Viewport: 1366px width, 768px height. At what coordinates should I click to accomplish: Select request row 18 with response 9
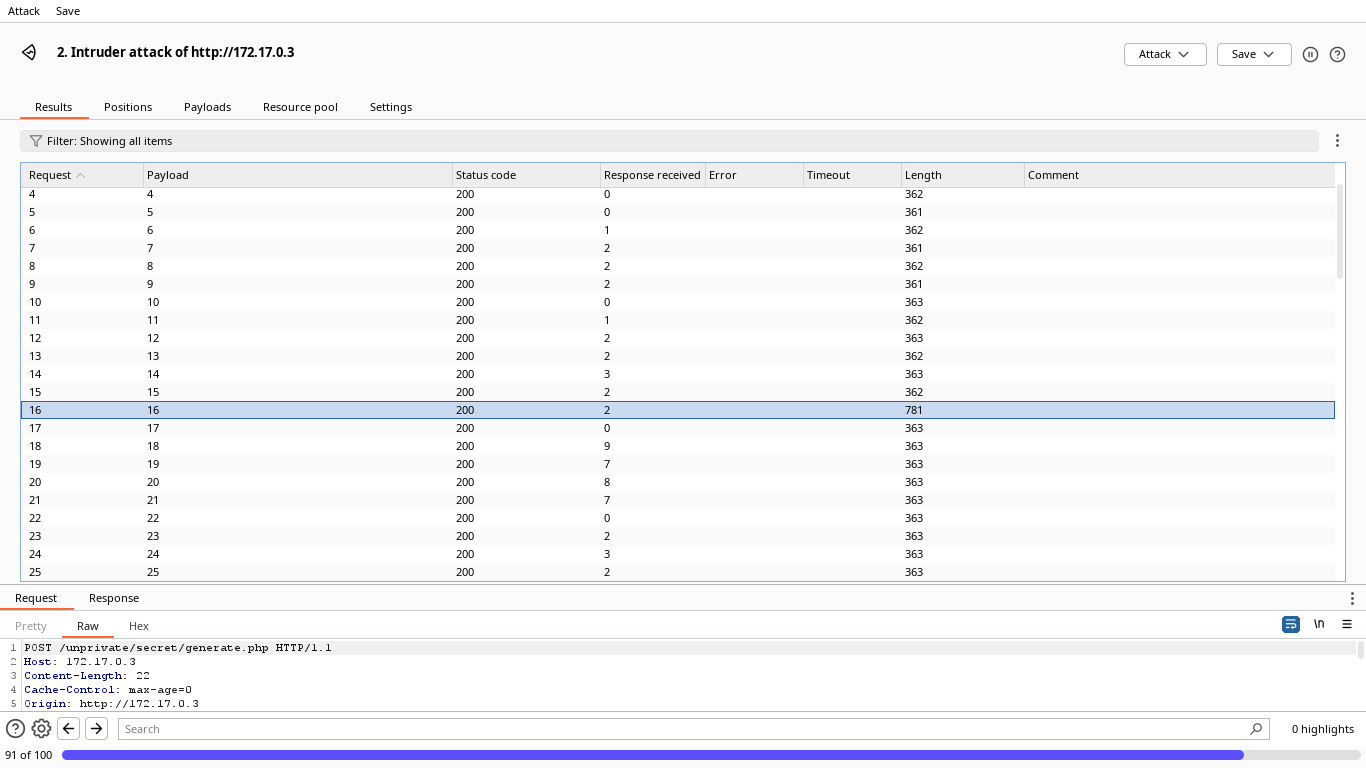678,446
